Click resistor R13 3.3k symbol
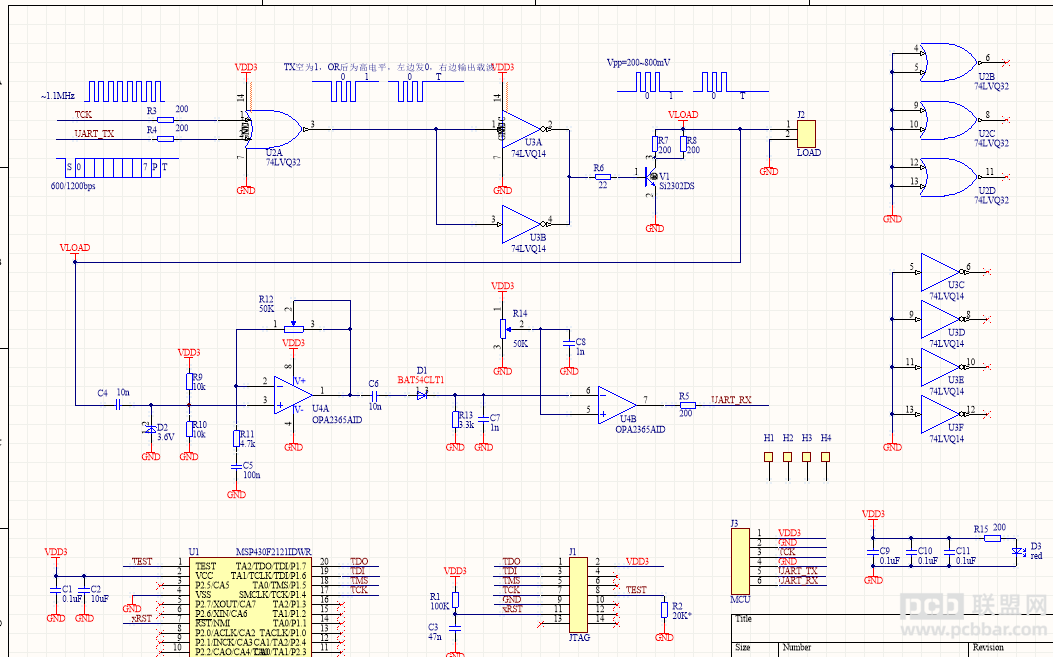Image resolution: width=1053 pixels, height=657 pixels. point(455,420)
